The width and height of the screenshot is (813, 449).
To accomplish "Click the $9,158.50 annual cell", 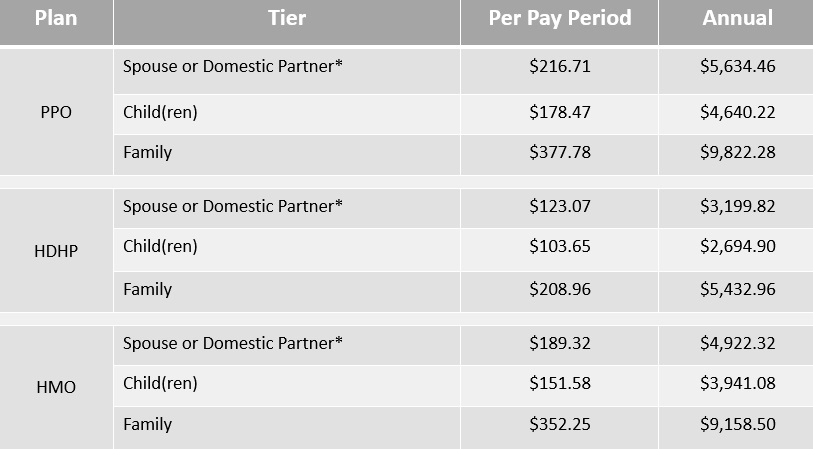I will pyautogui.click(x=737, y=424).
